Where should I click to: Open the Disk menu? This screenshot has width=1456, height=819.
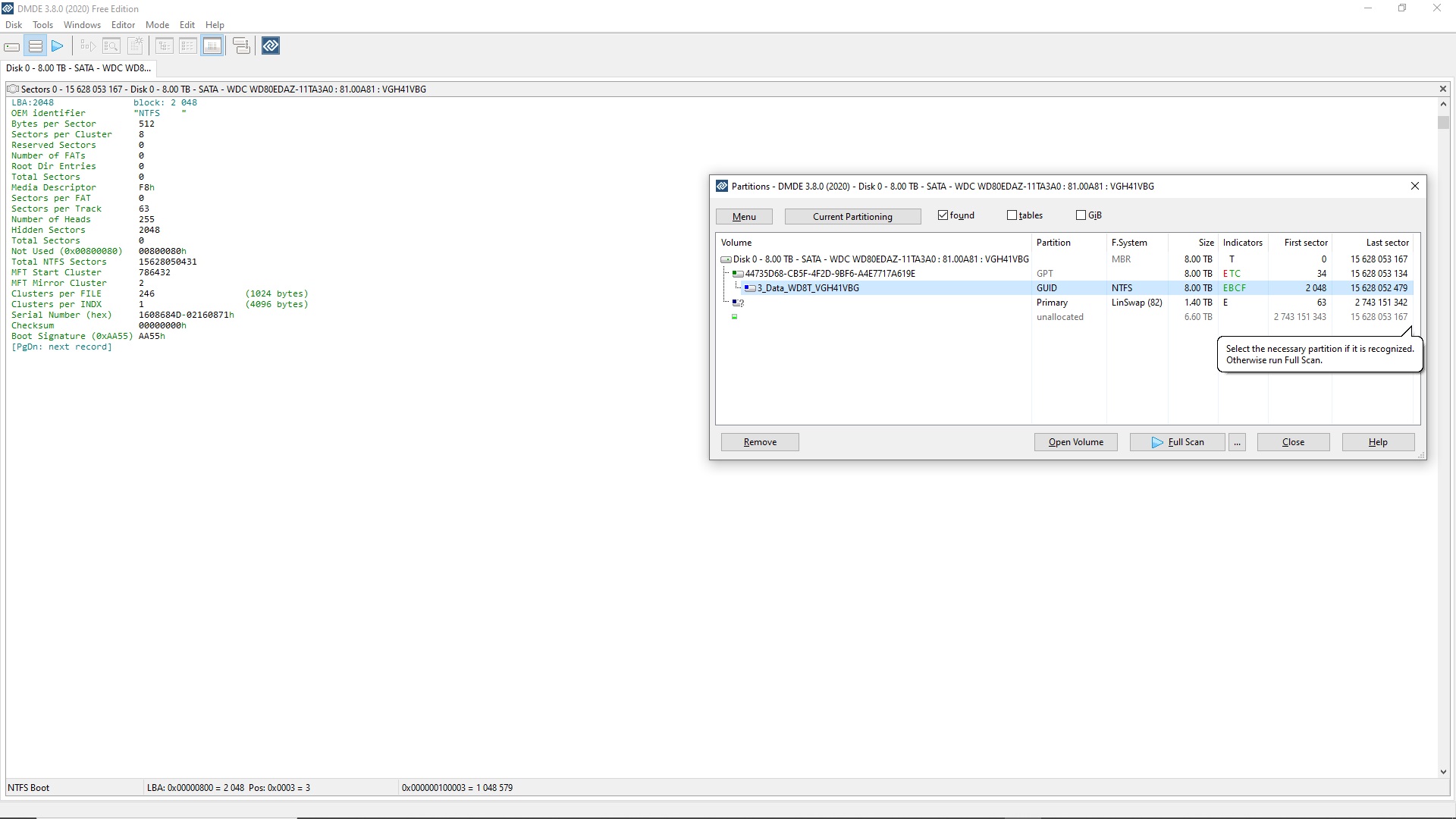pos(14,25)
